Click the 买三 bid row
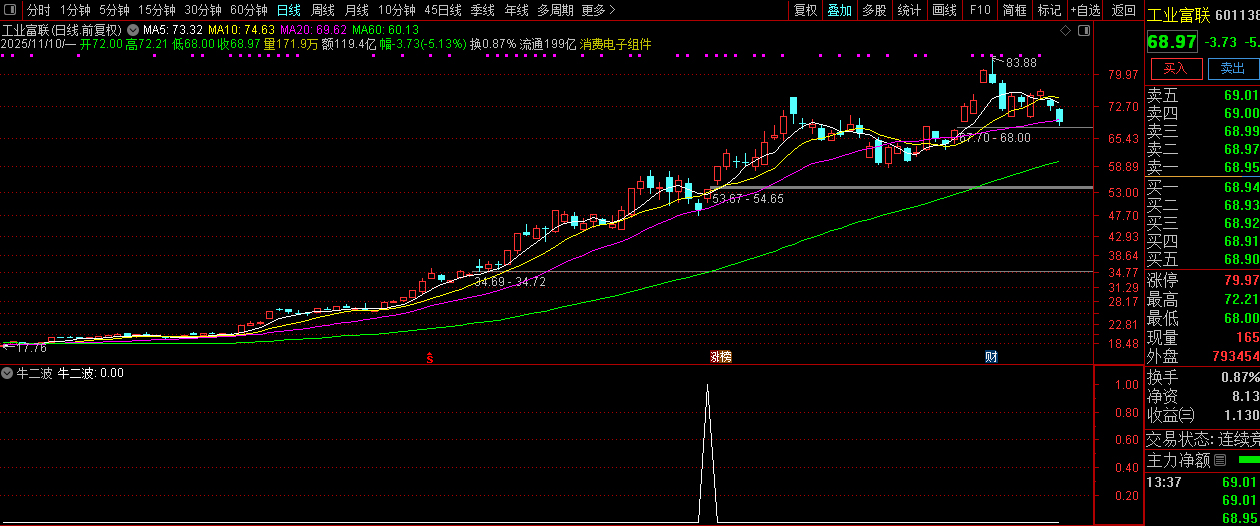Image resolution: width=1260 pixels, height=526 pixels. point(1202,223)
